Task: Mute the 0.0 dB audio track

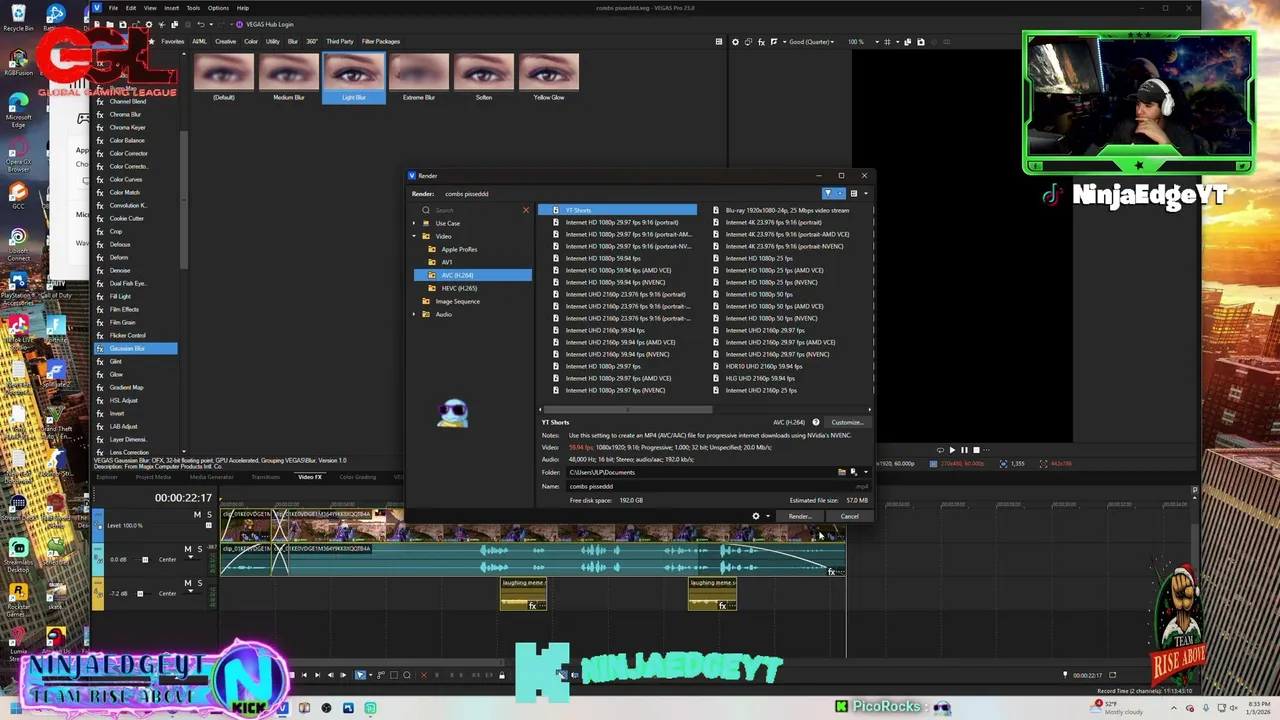Action: point(187,549)
